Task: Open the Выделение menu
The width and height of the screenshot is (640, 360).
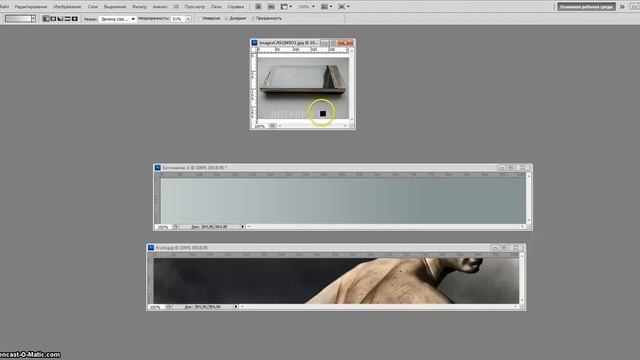Action: pos(115,7)
